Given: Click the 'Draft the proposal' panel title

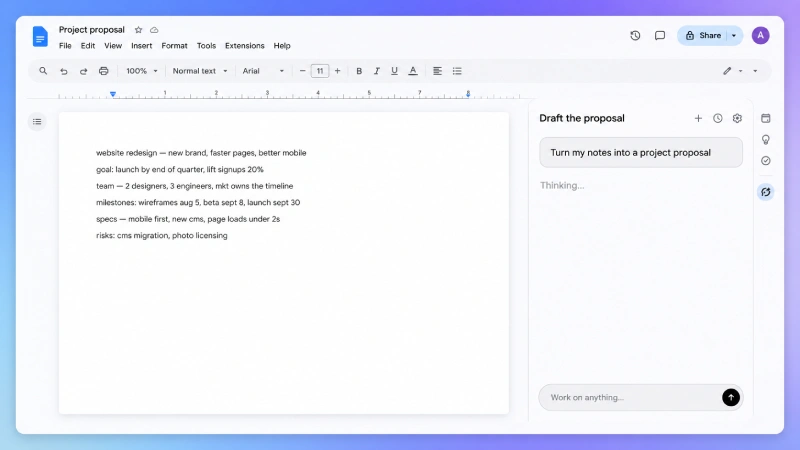Looking at the screenshot, I should pyautogui.click(x=582, y=118).
